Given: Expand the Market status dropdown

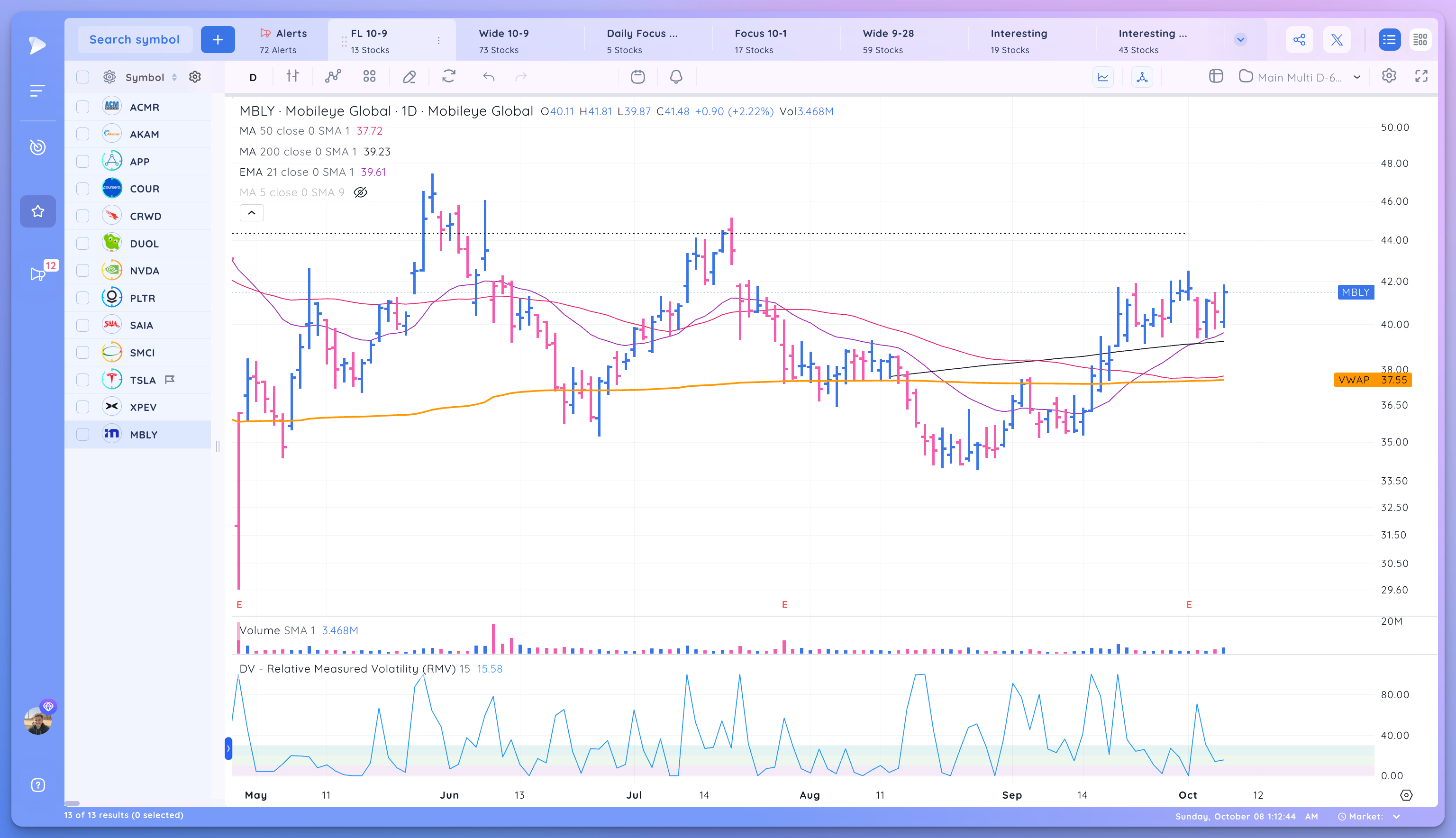Looking at the screenshot, I should [1397, 816].
